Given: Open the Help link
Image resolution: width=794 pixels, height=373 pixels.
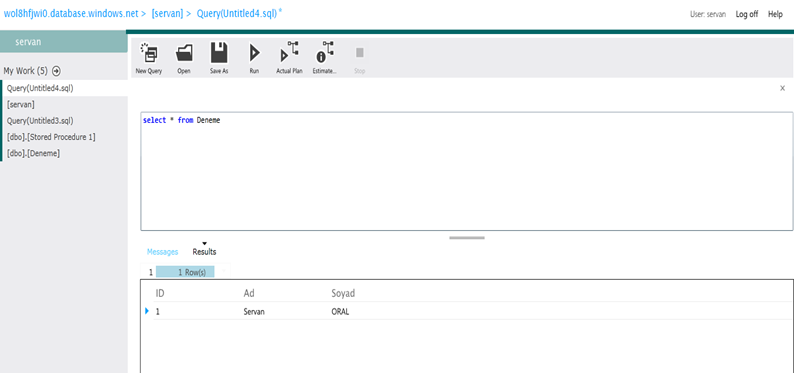Looking at the screenshot, I should point(775,14).
